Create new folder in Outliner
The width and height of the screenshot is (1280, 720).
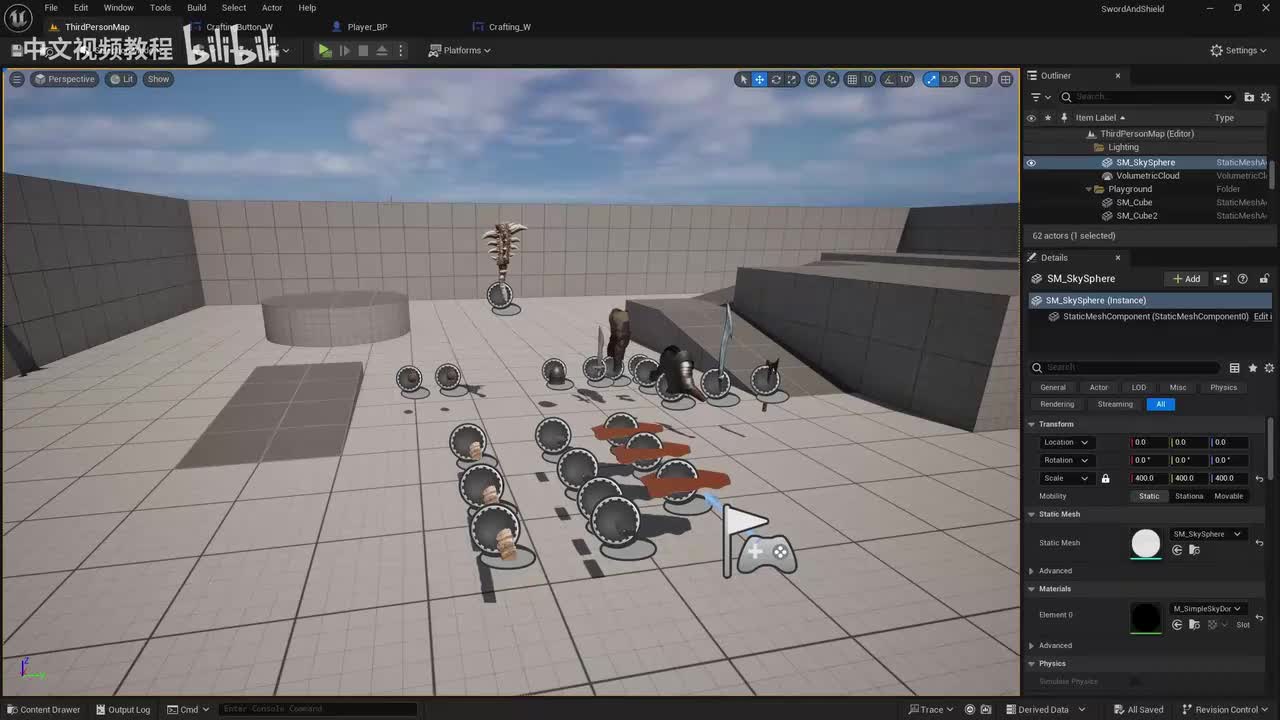1249,97
